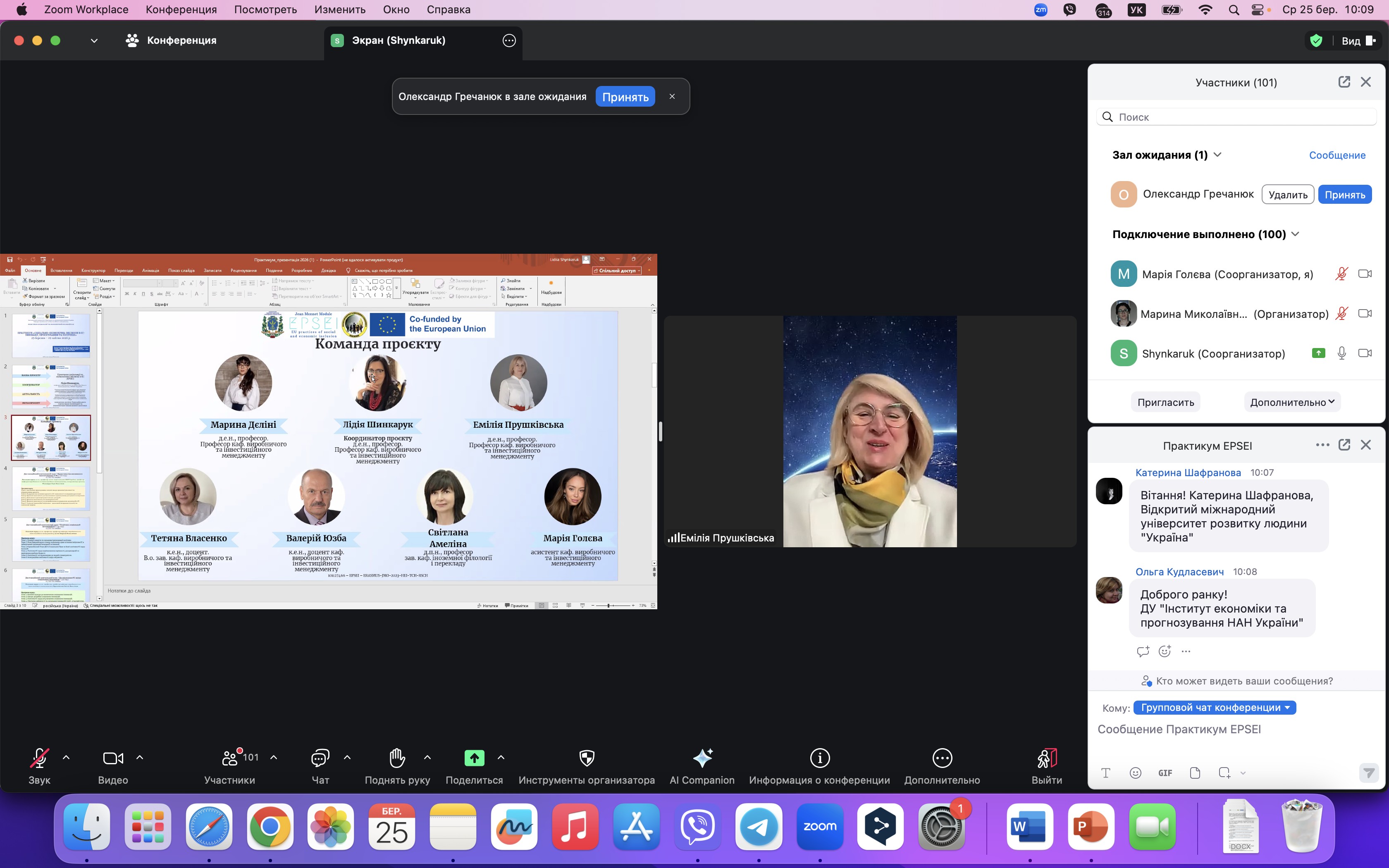
Task: Switch to the Shynkaruk screen tab
Action: point(399,40)
